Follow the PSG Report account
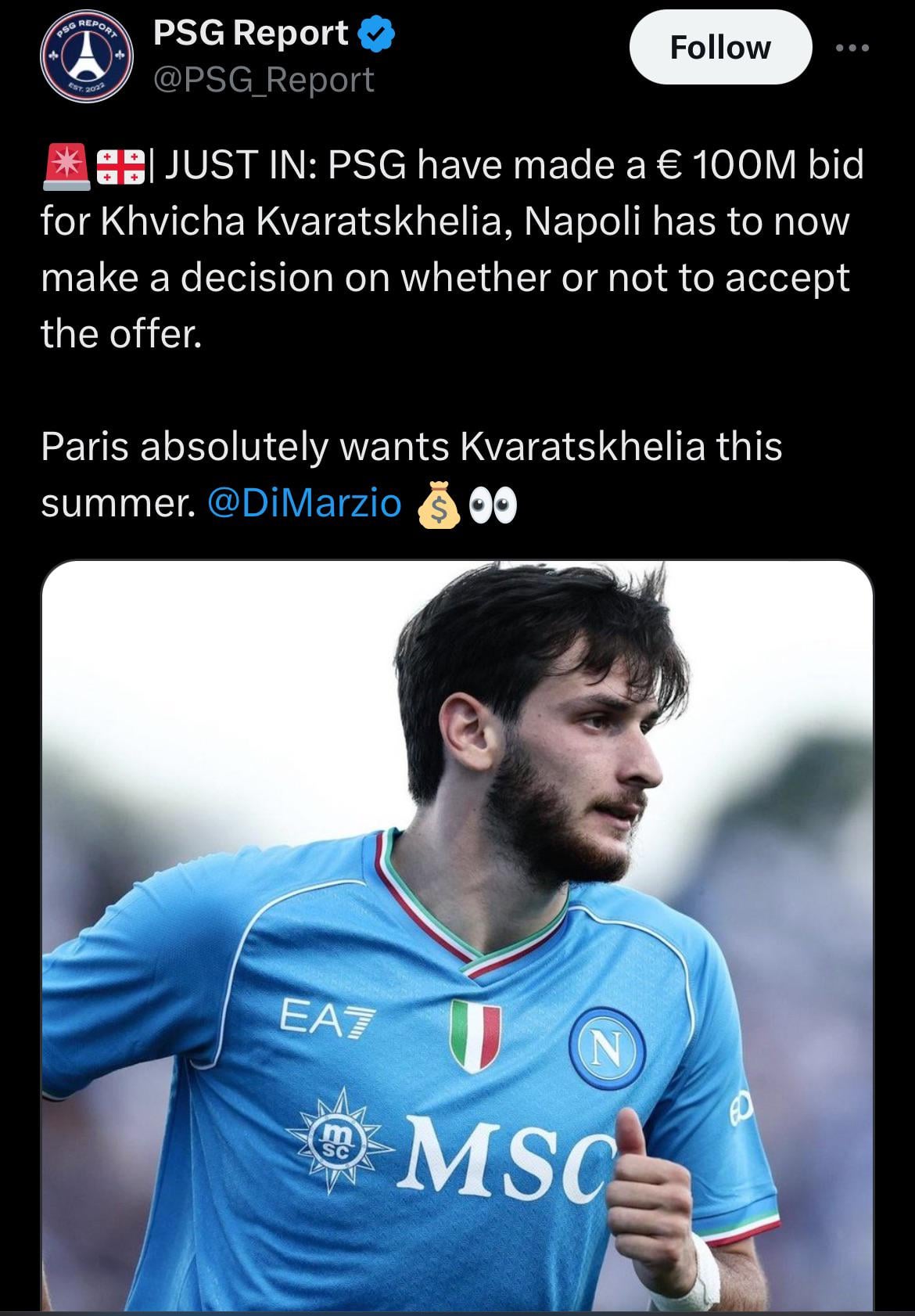The image size is (915, 1316). coord(719,48)
